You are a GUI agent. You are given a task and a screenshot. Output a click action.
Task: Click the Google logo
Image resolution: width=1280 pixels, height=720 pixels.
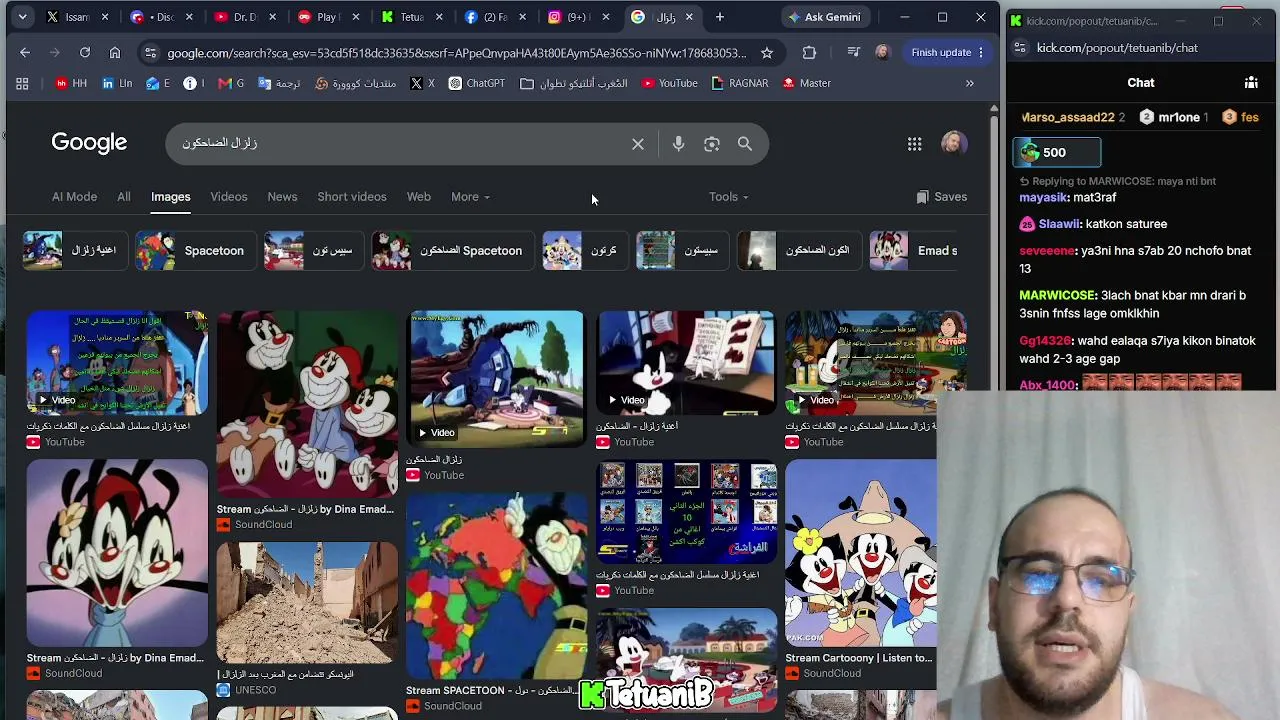click(x=89, y=142)
